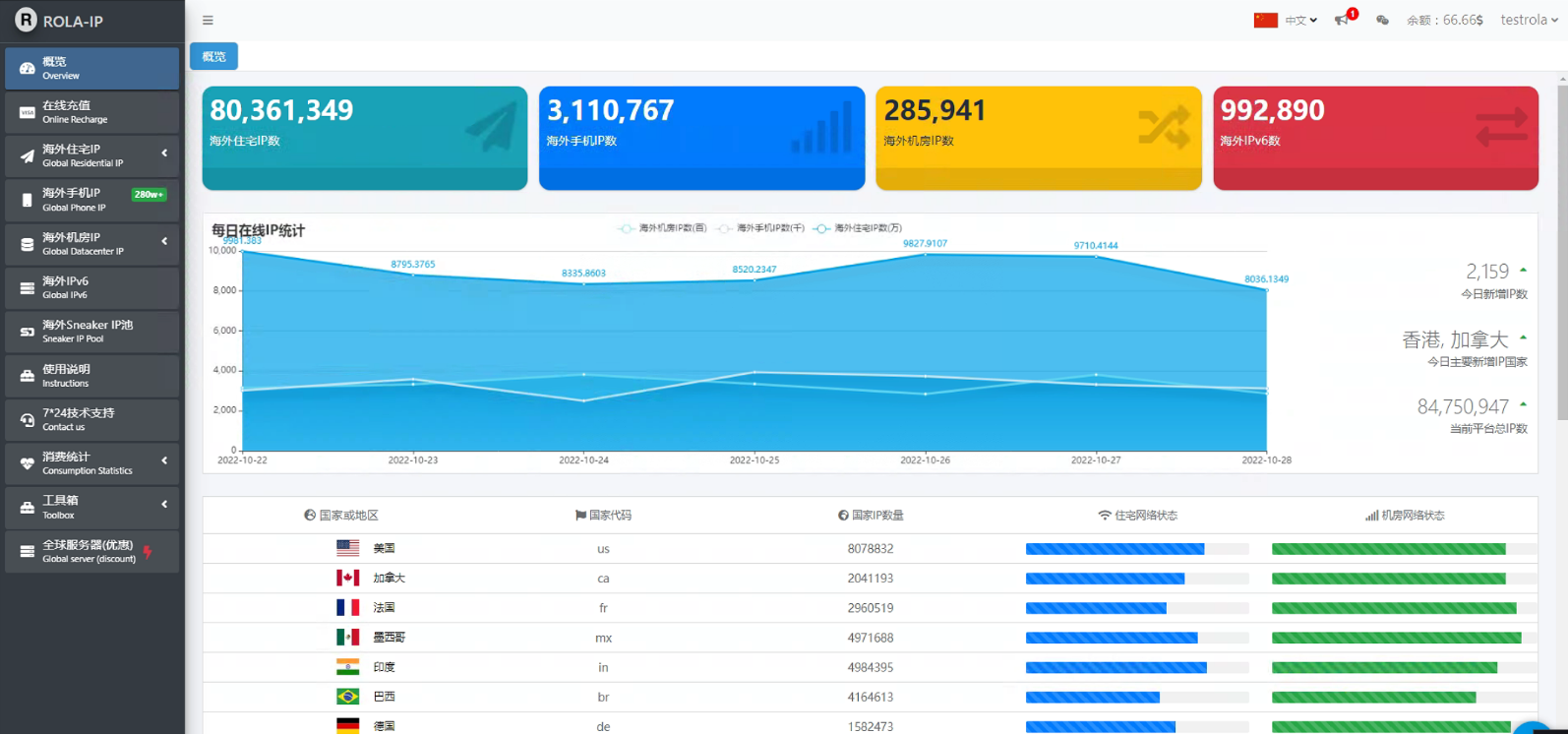Click the United States residential network status bar
Viewport: 1568px width, 735px height.
click(x=1115, y=549)
